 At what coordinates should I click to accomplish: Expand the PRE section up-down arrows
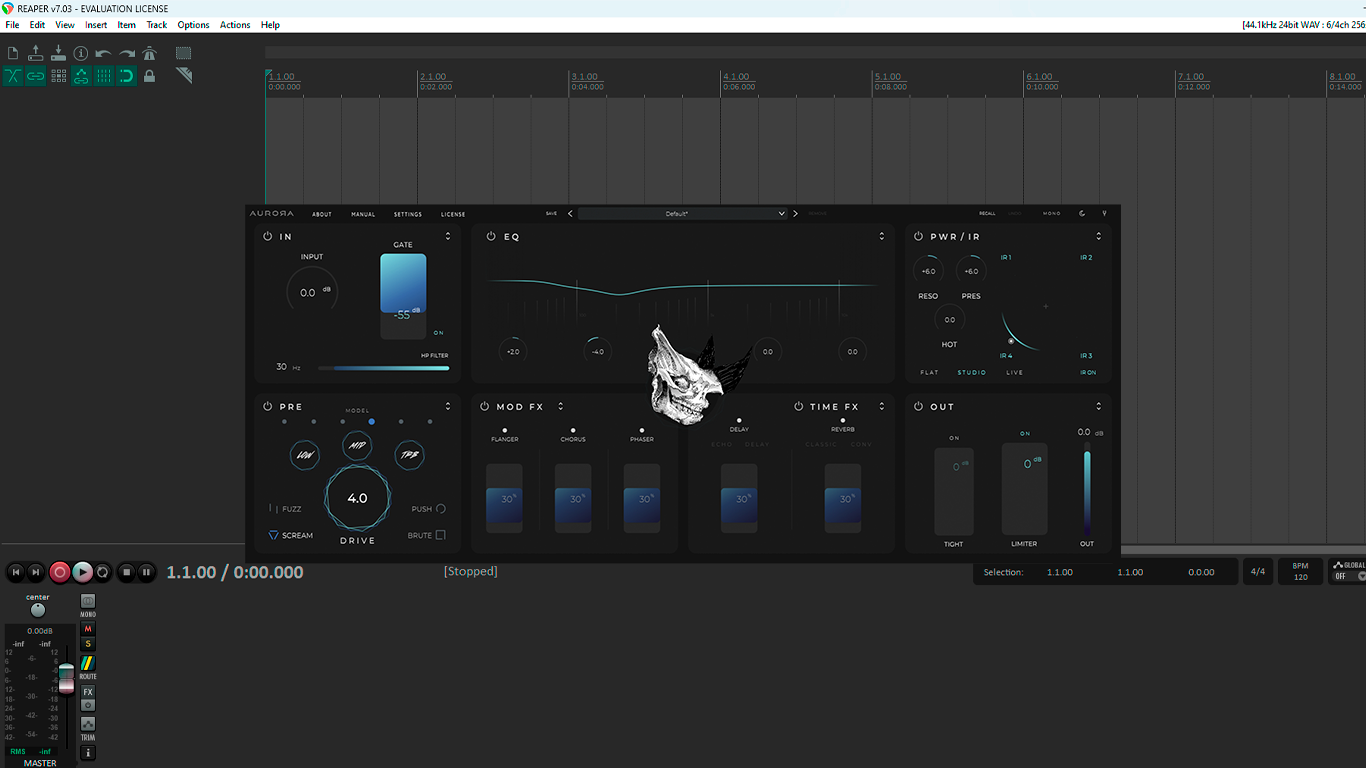448,407
